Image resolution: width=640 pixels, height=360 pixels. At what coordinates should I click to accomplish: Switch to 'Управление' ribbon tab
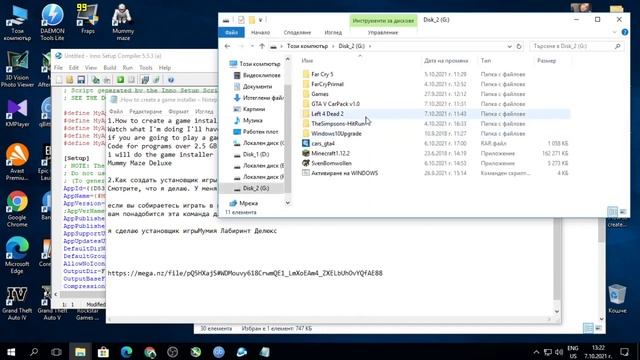(383, 32)
